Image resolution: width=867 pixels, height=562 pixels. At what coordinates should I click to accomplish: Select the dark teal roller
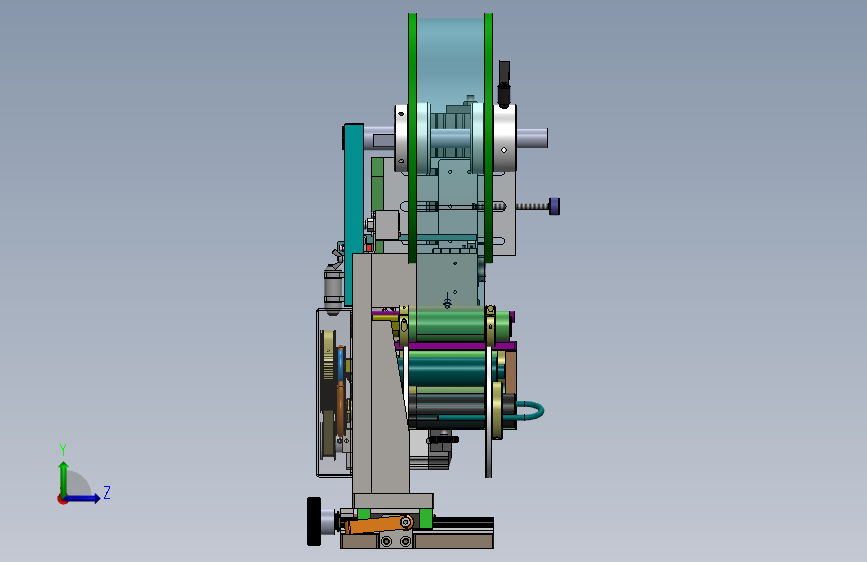(451, 369)
